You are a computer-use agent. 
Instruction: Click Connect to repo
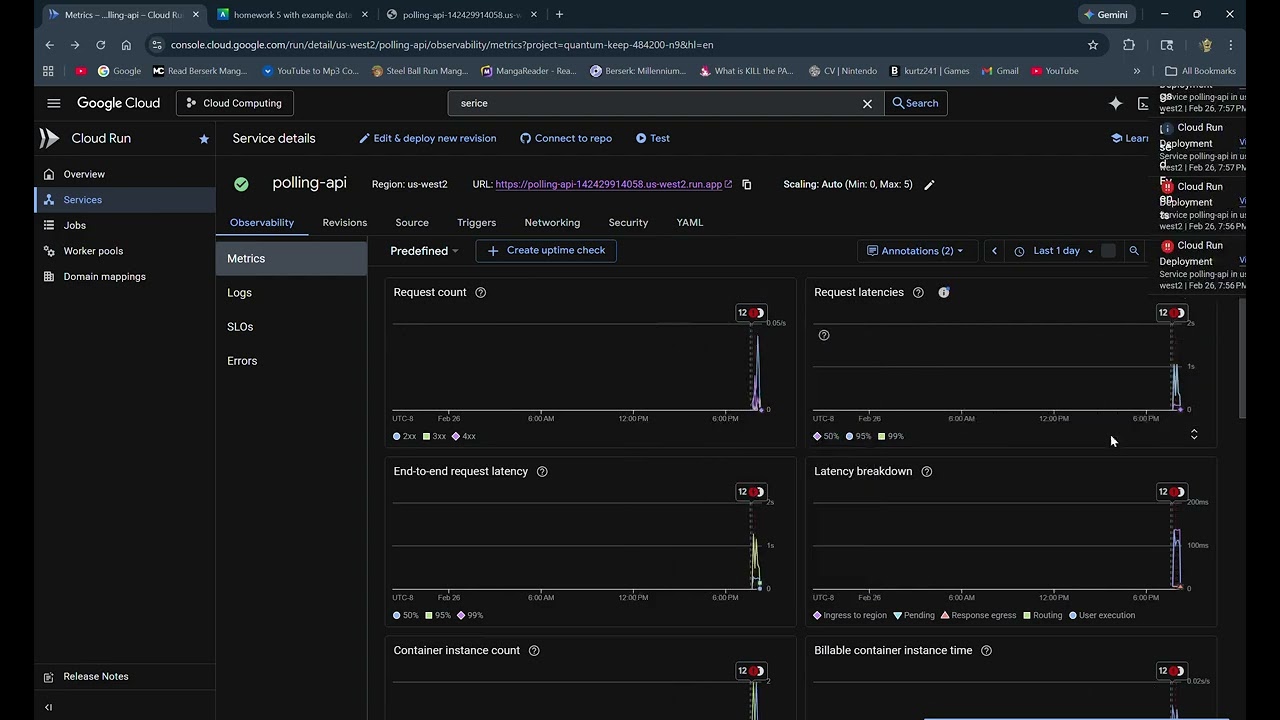566,139
